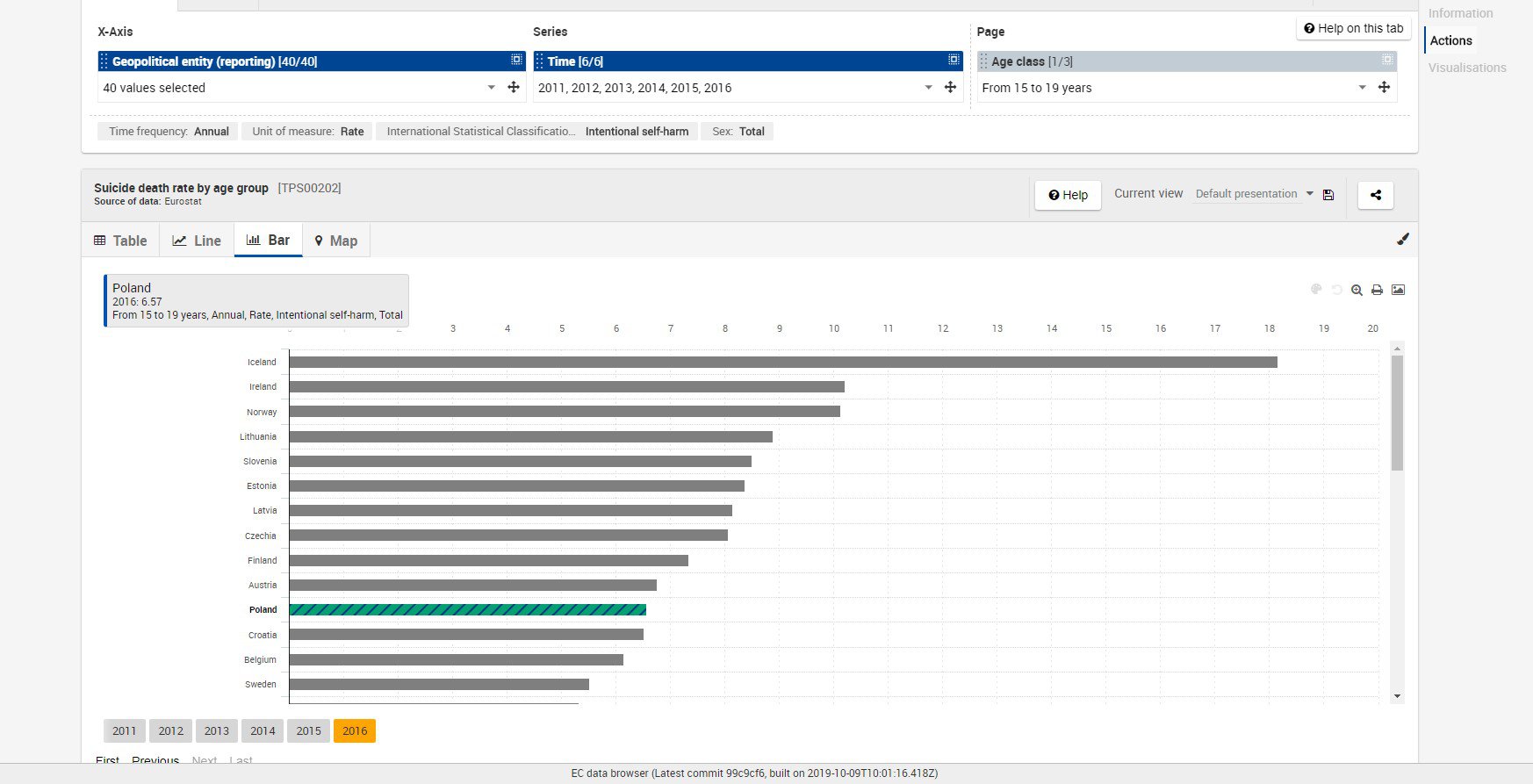
Task: Open Default presentation view dropdown
Action: (1254, 194)
